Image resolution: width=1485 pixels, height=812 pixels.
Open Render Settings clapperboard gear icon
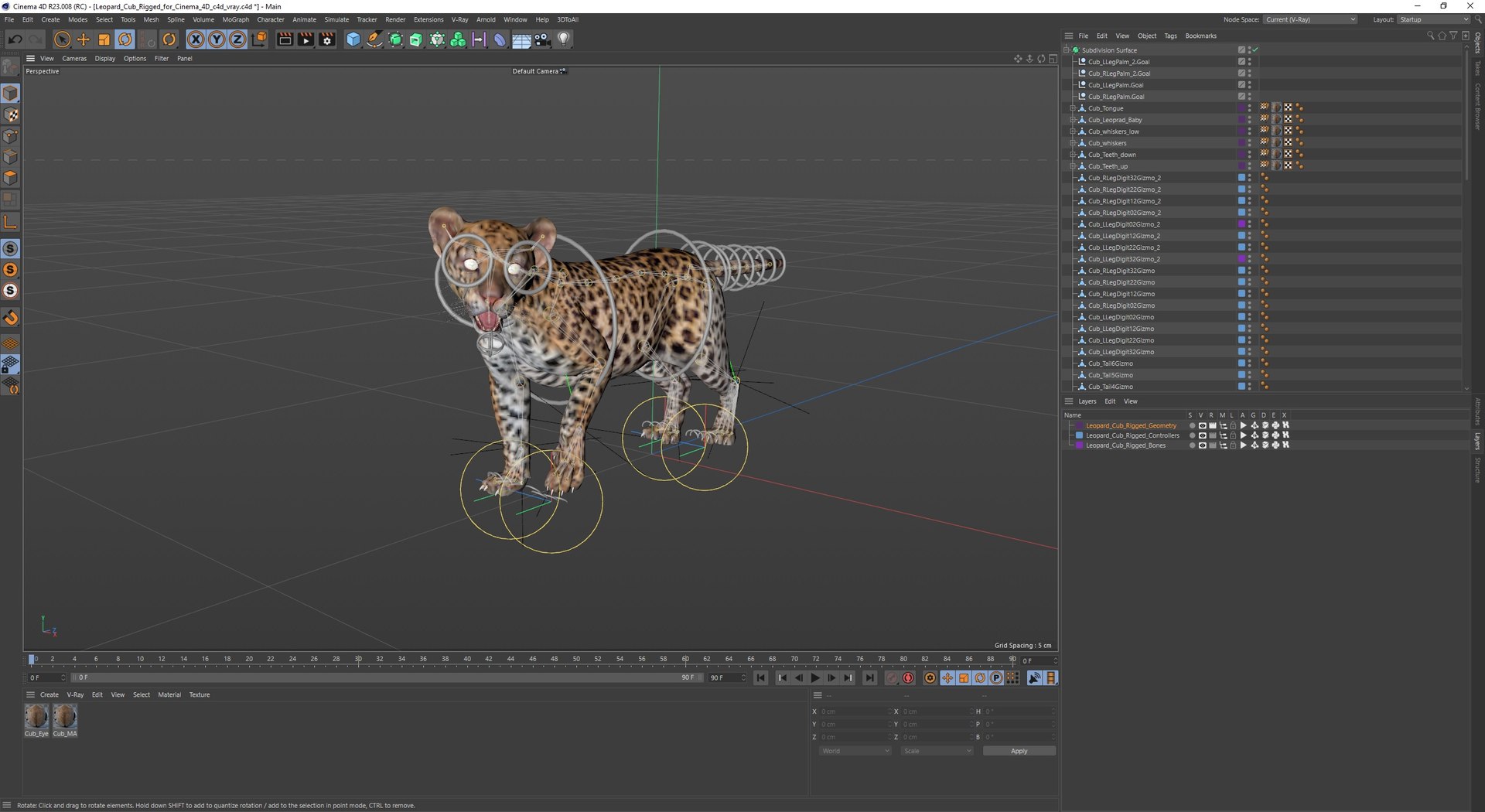[x=327, y=39]
